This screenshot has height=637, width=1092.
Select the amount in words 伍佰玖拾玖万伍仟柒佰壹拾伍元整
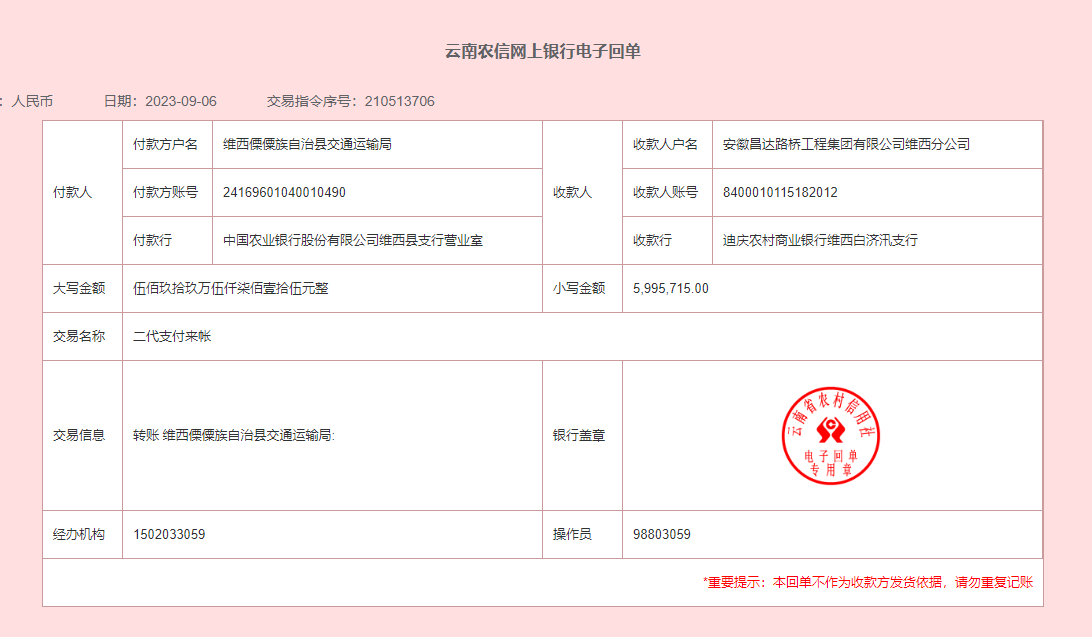click(x=231, y=288)
